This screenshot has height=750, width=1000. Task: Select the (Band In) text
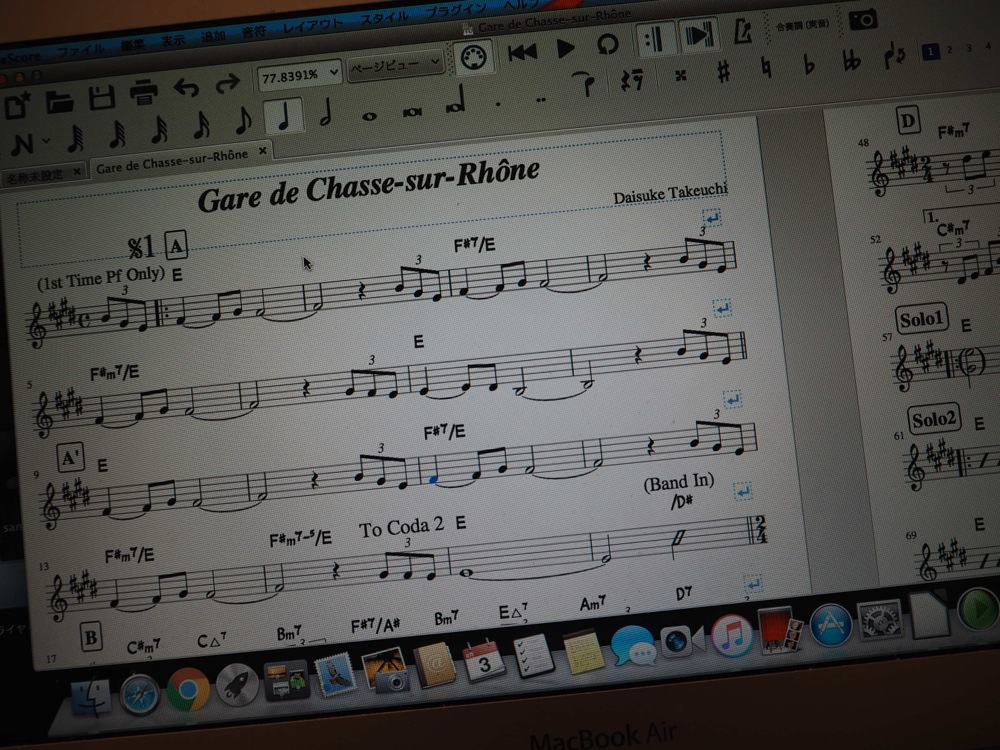coord(679,483)
